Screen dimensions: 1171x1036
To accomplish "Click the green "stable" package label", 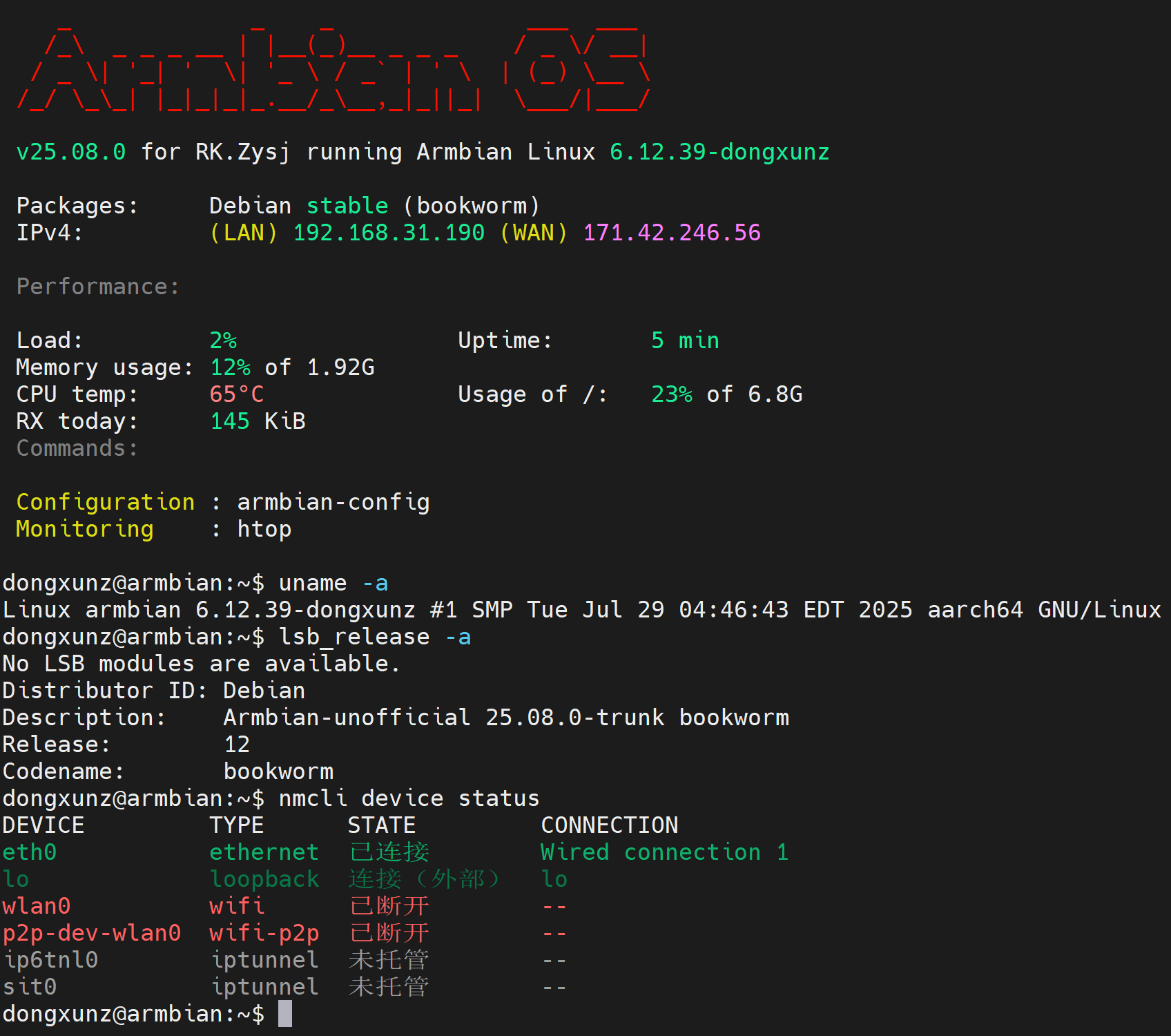I will (x=347, y=206).
